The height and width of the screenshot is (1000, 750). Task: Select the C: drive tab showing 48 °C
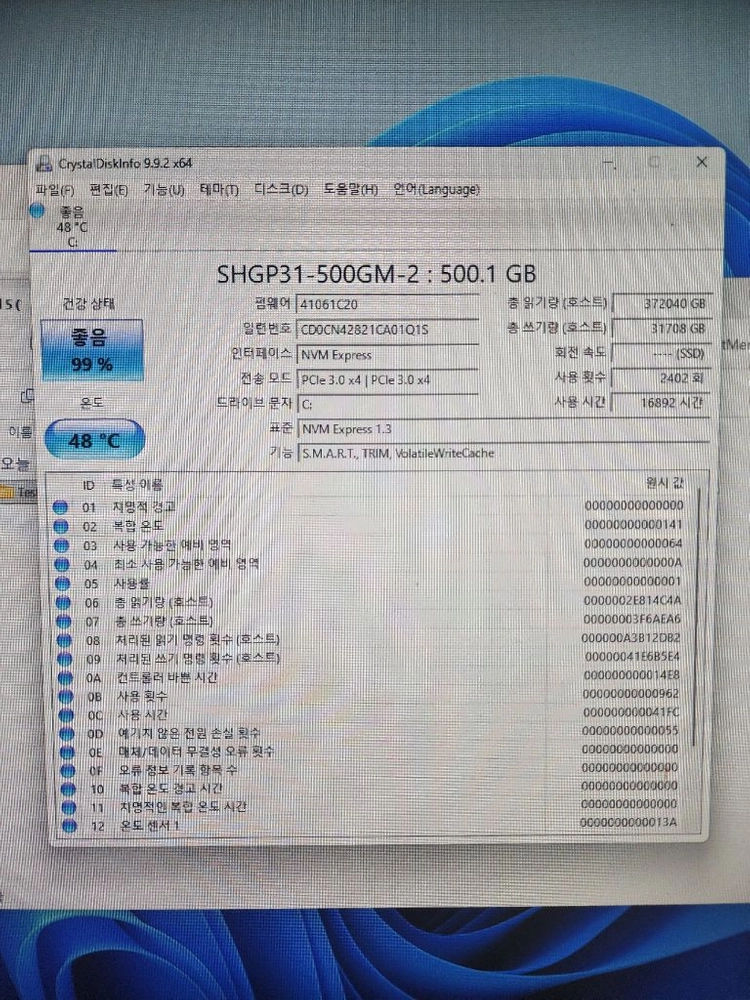72,226
